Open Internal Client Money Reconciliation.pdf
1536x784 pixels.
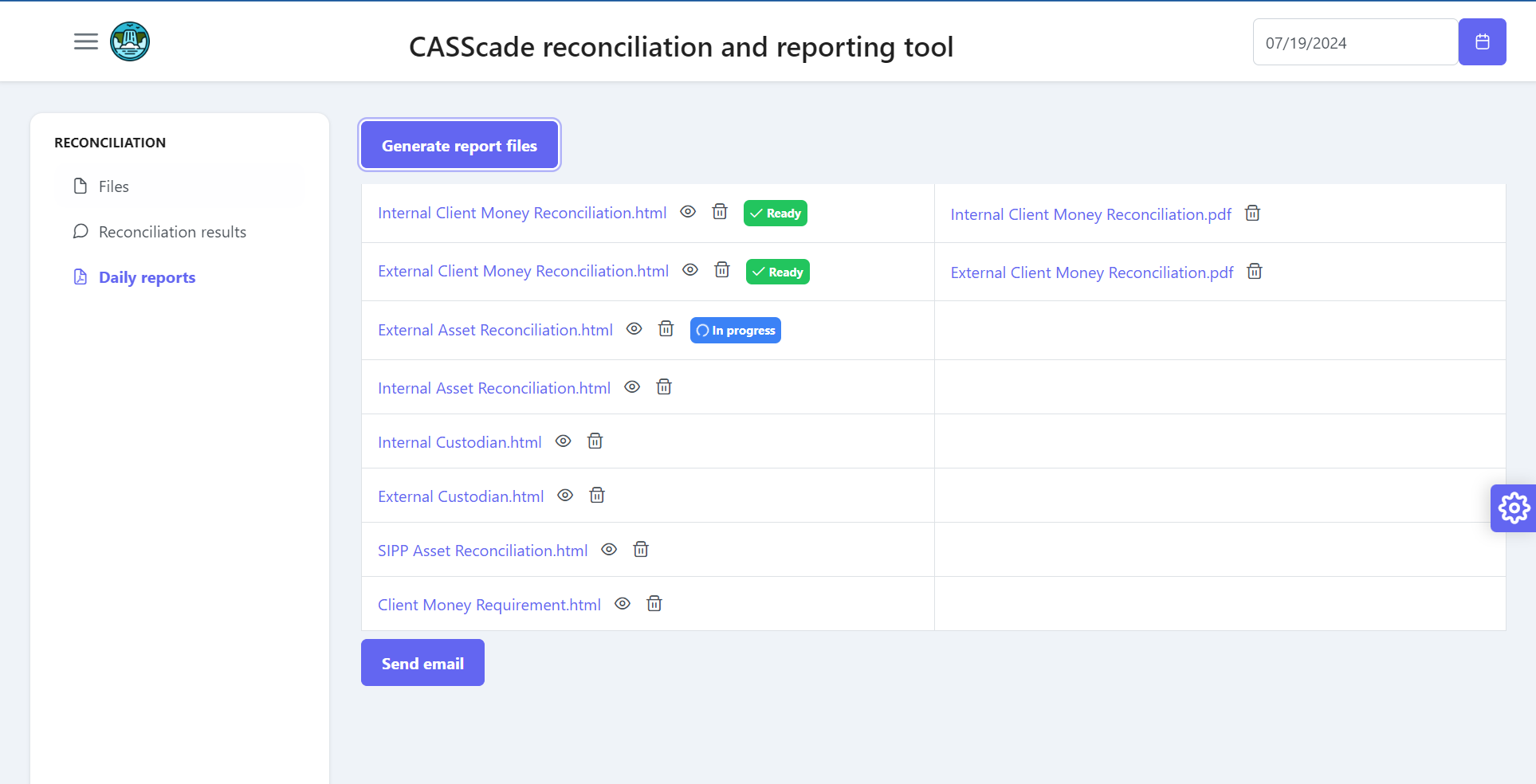(x=1090, y=214)
